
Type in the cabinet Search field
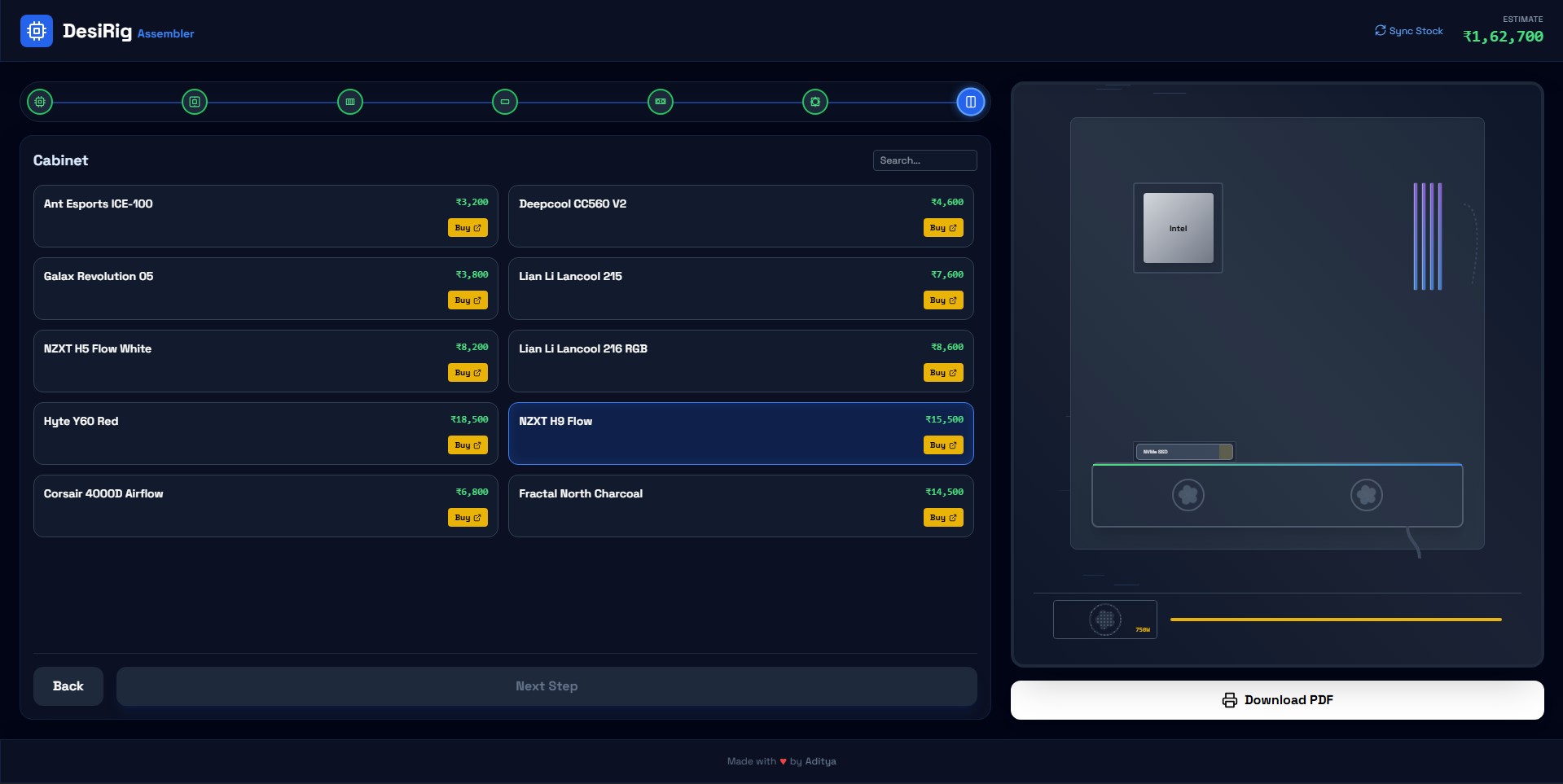(x=924, y=160)
